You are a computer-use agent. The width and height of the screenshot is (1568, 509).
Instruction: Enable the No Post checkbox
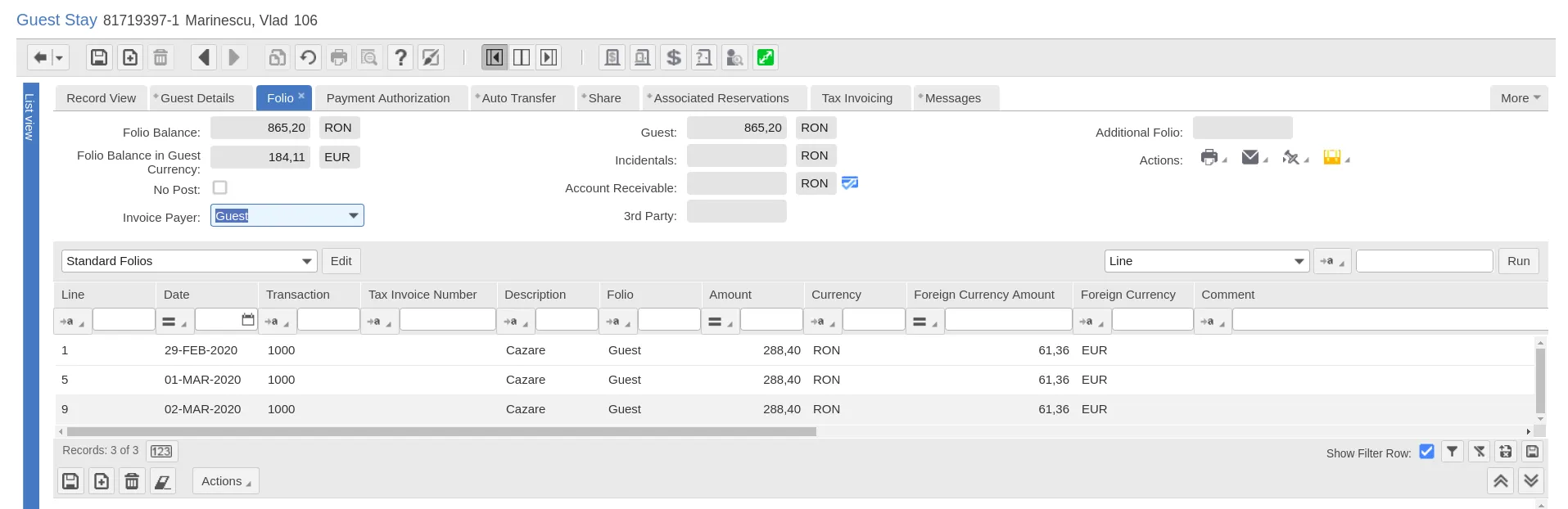click(219, 187)
